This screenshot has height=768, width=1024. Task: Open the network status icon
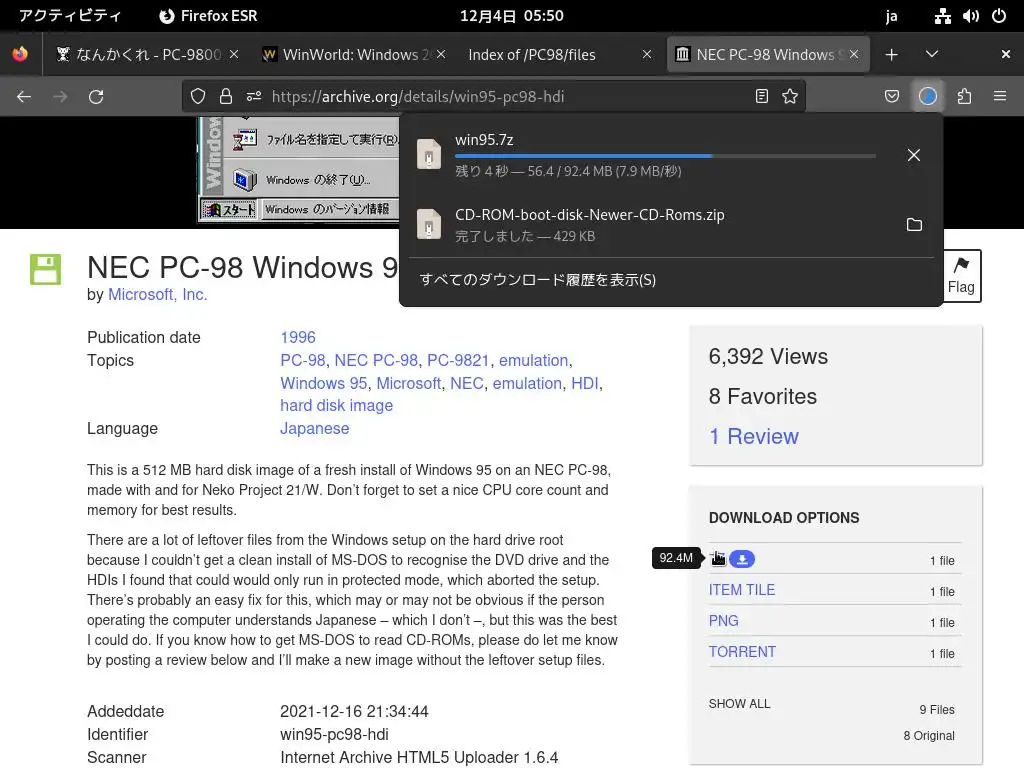[942, 16]
